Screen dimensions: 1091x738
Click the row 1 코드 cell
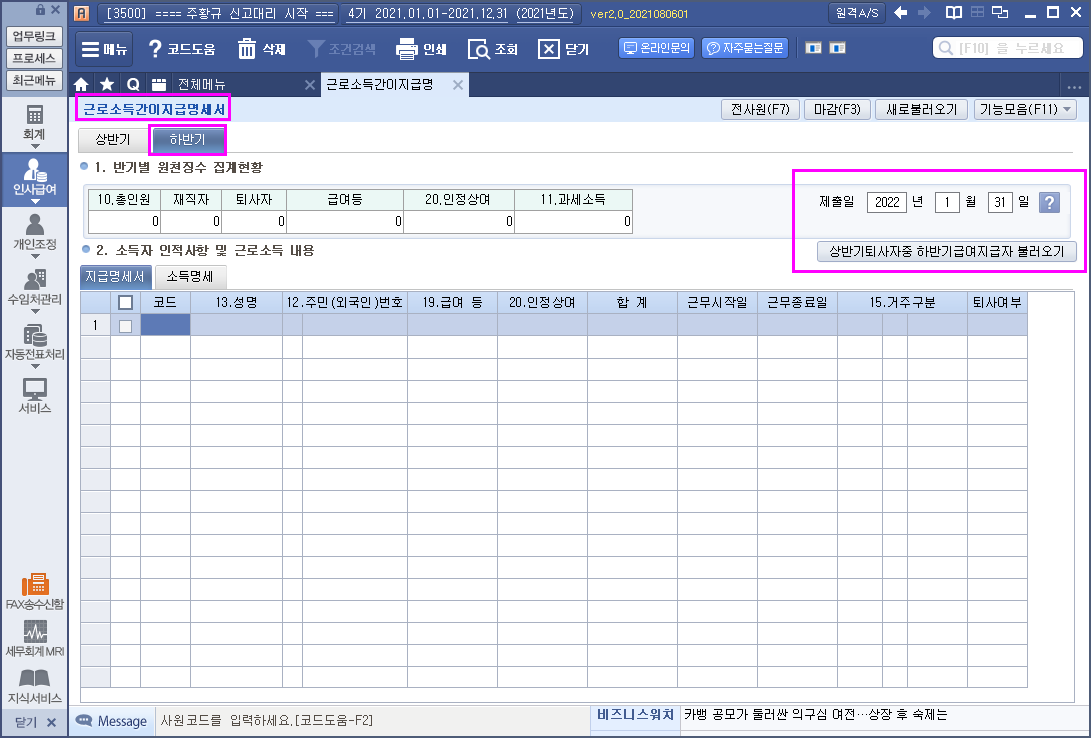(166, 325)
